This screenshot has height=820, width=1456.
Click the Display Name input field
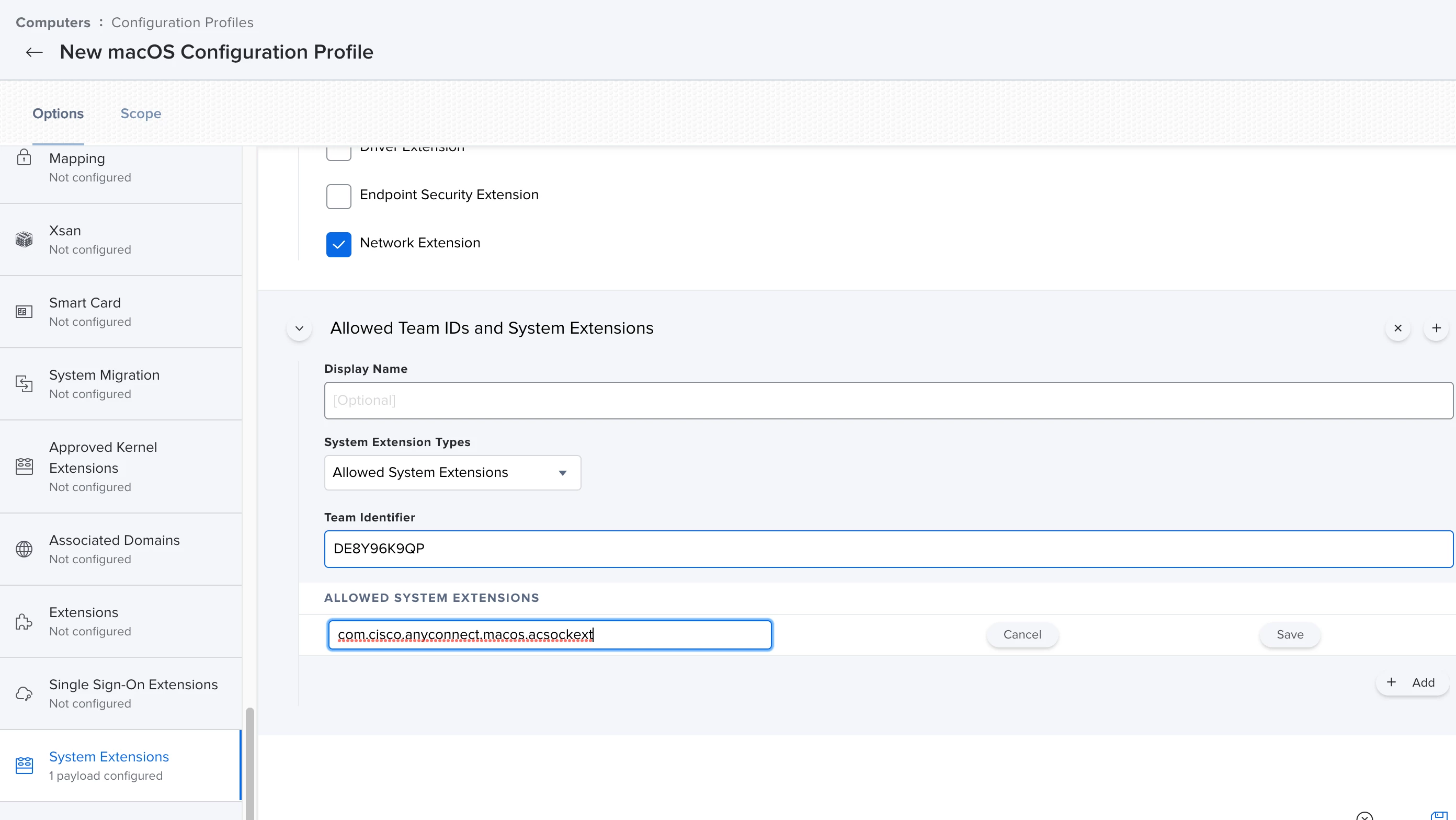(x=888, y=401)
